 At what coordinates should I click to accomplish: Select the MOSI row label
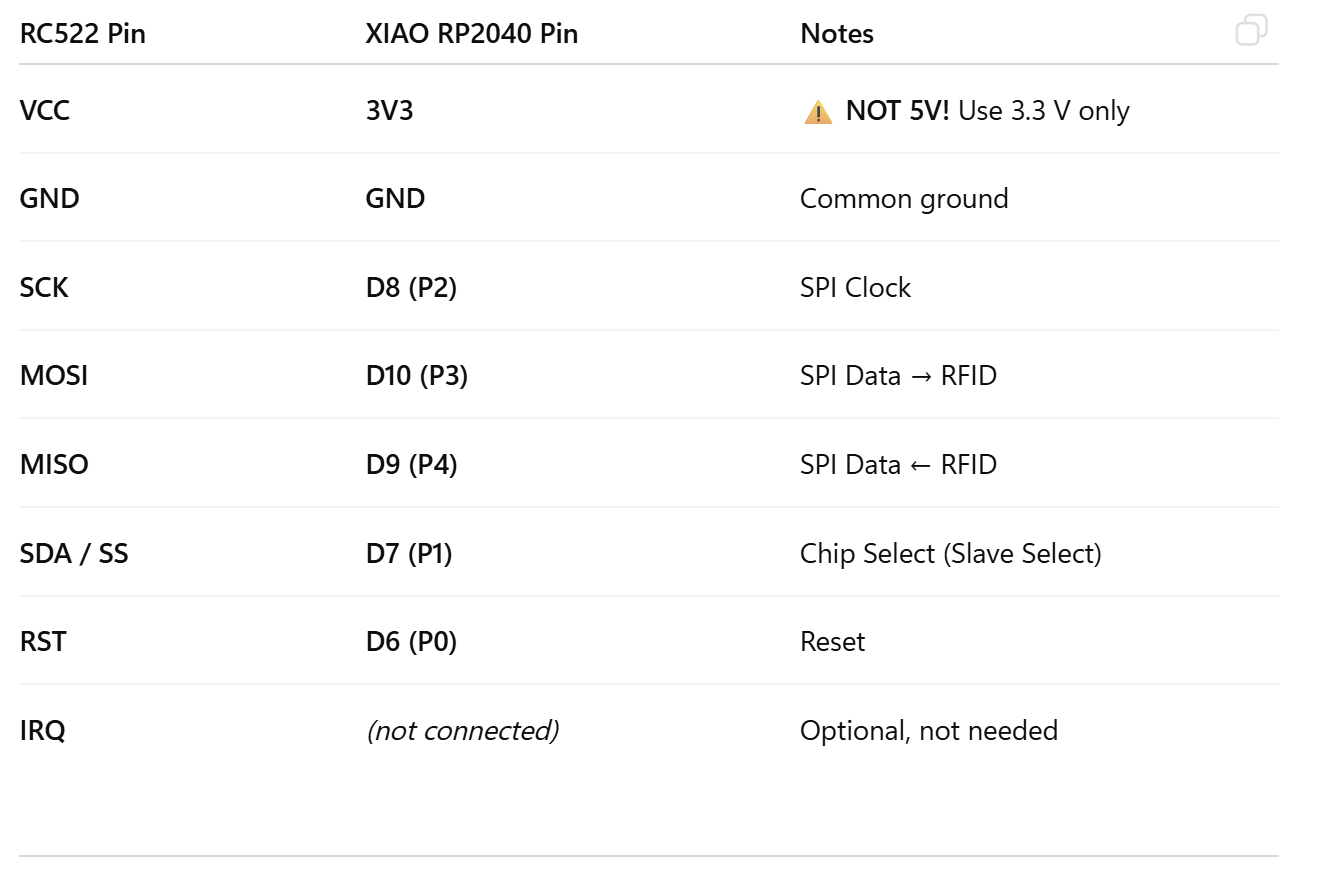[x=54, y=376]
